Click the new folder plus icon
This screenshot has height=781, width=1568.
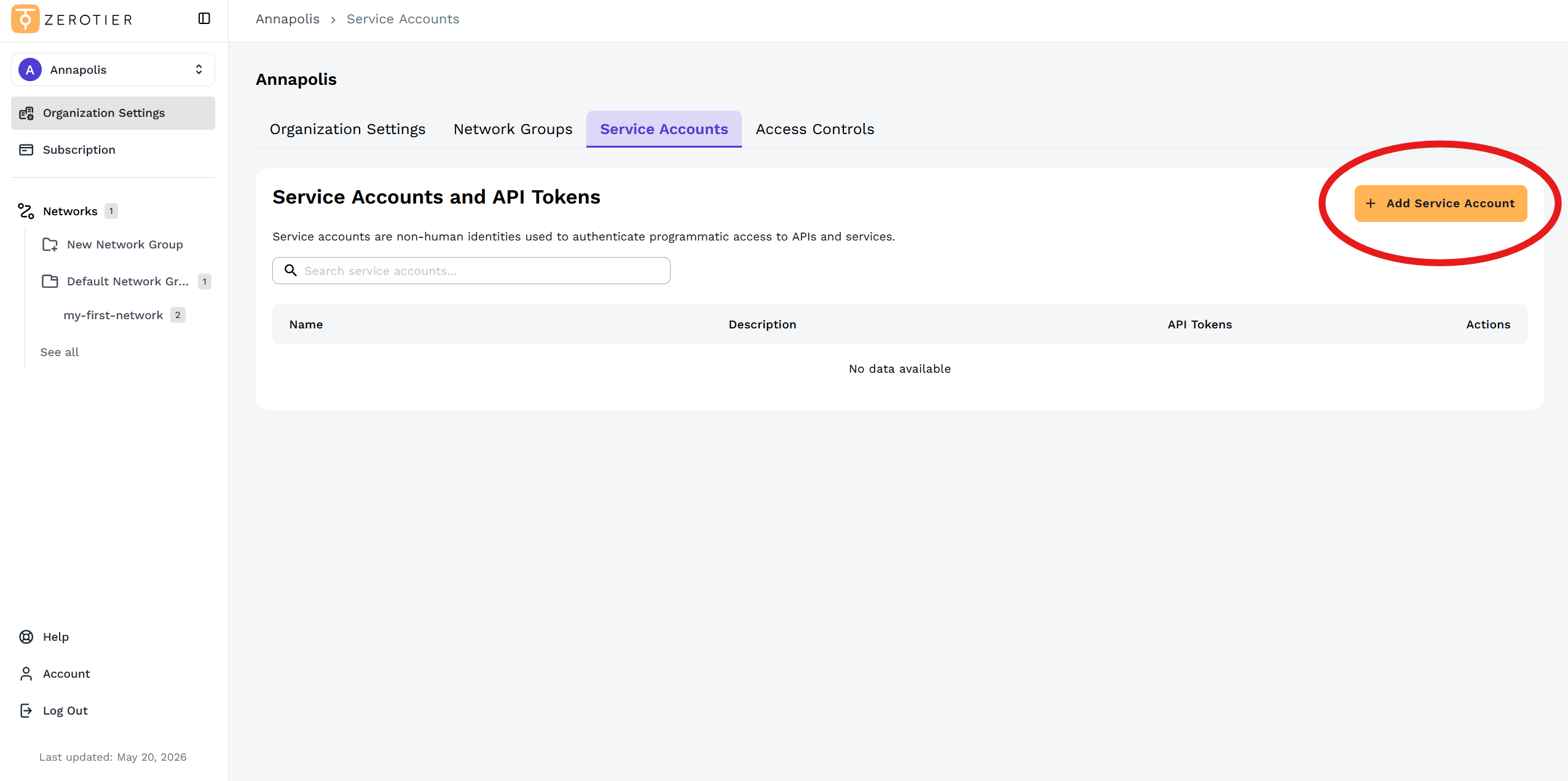[50, 245]
